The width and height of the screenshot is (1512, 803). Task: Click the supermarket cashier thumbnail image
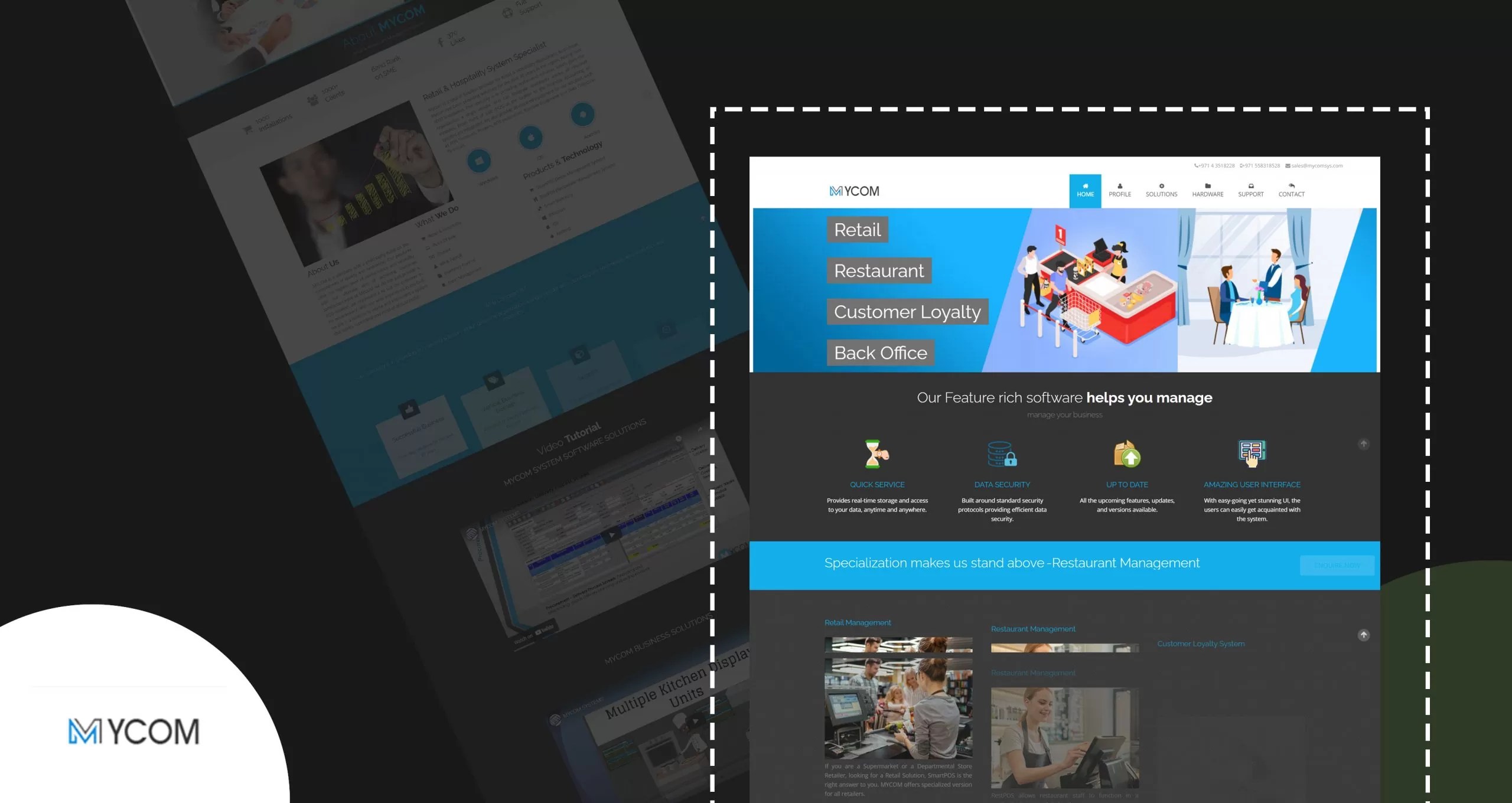coord(898,709)
